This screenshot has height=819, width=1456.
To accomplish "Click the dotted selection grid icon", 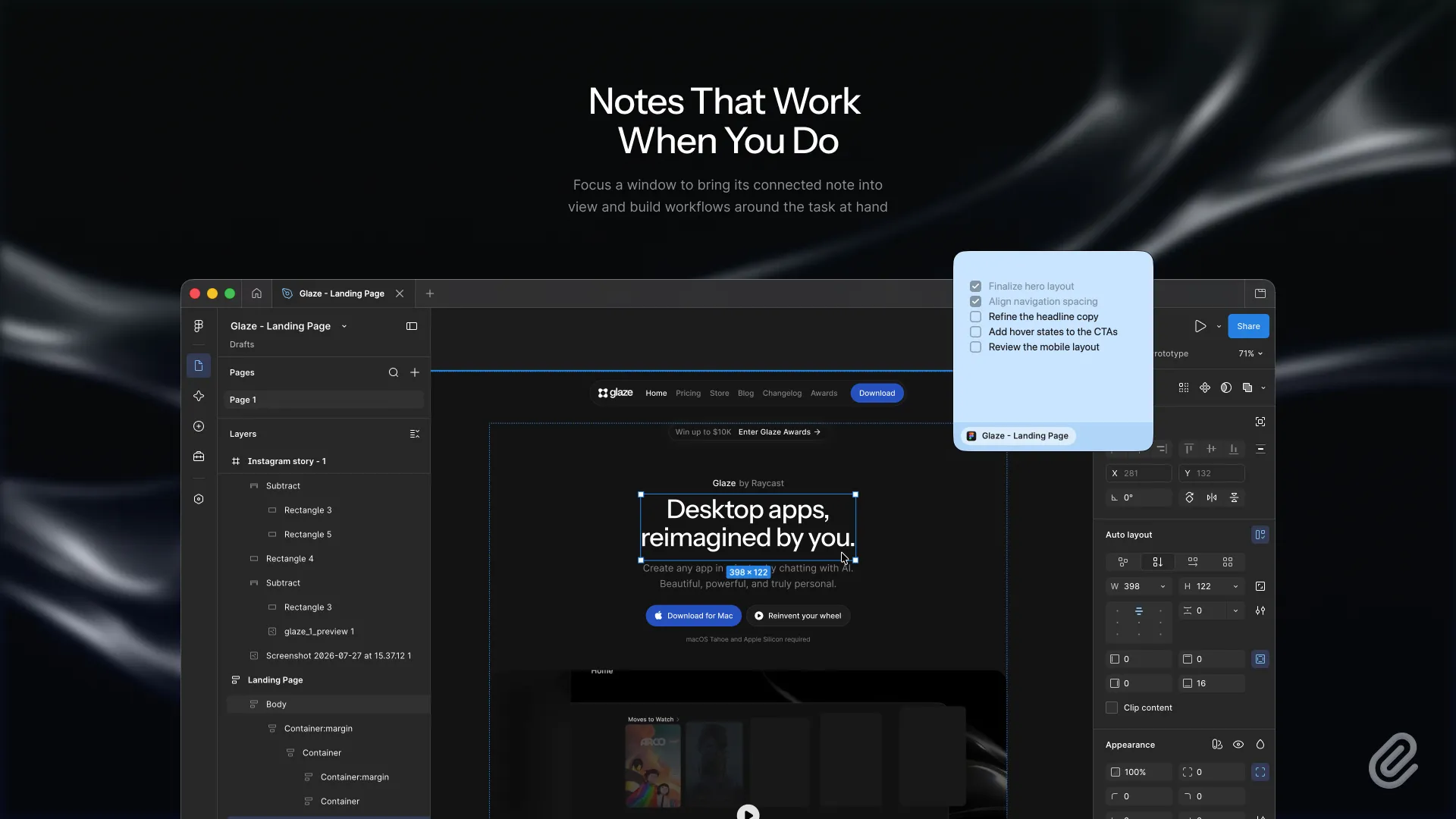I will 1184,388.
